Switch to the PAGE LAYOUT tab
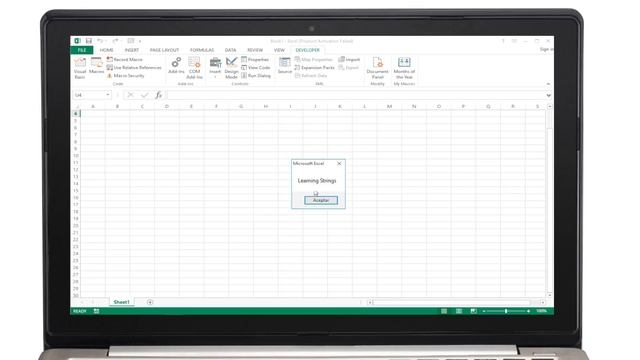640x360 pixels. 164,50
